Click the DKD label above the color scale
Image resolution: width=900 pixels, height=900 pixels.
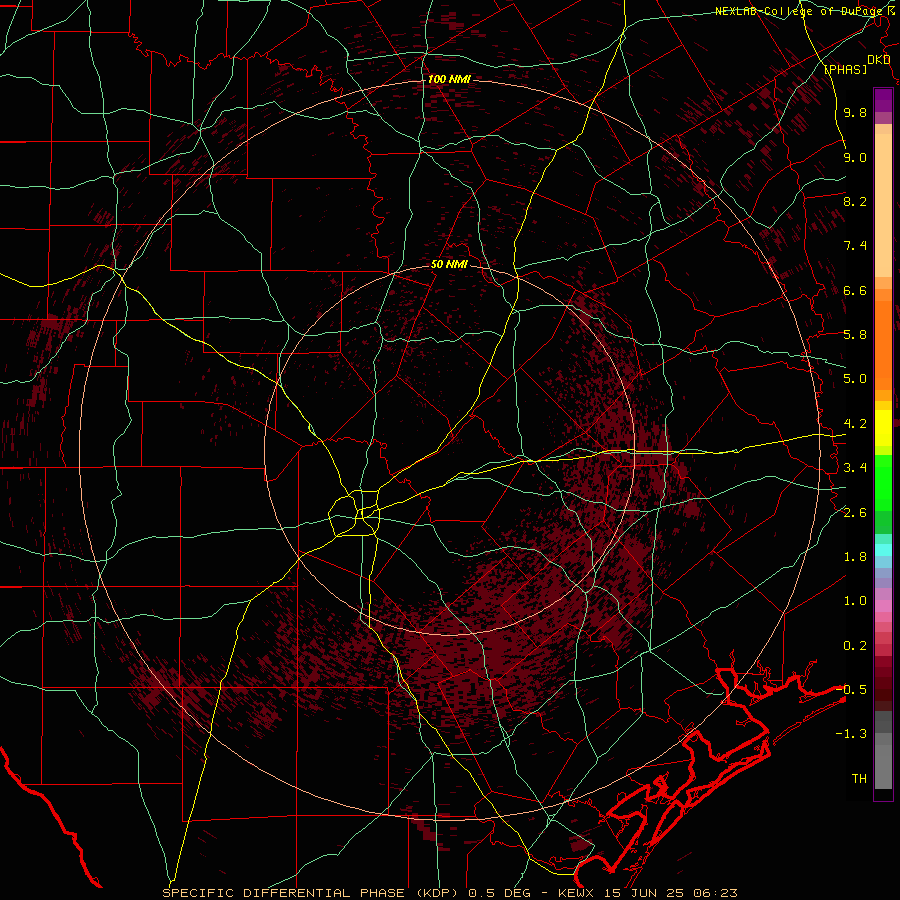click(x=879, y=60)
